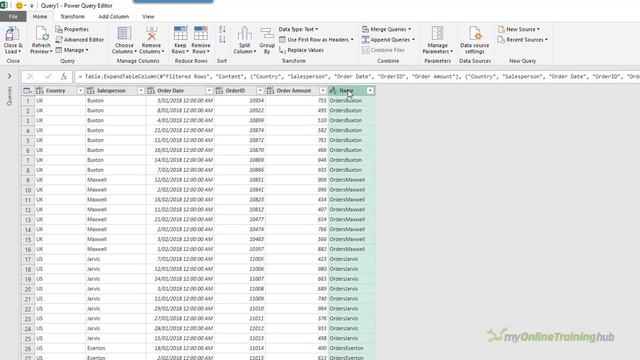640x360 pixels.
Task: Change Name column data type icon
Action: point(333,91)
